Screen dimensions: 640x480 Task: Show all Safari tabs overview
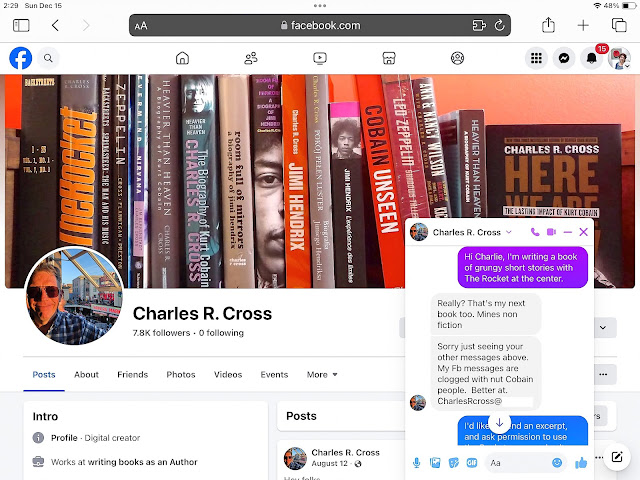pyautogui.click(x=619, y=25)
